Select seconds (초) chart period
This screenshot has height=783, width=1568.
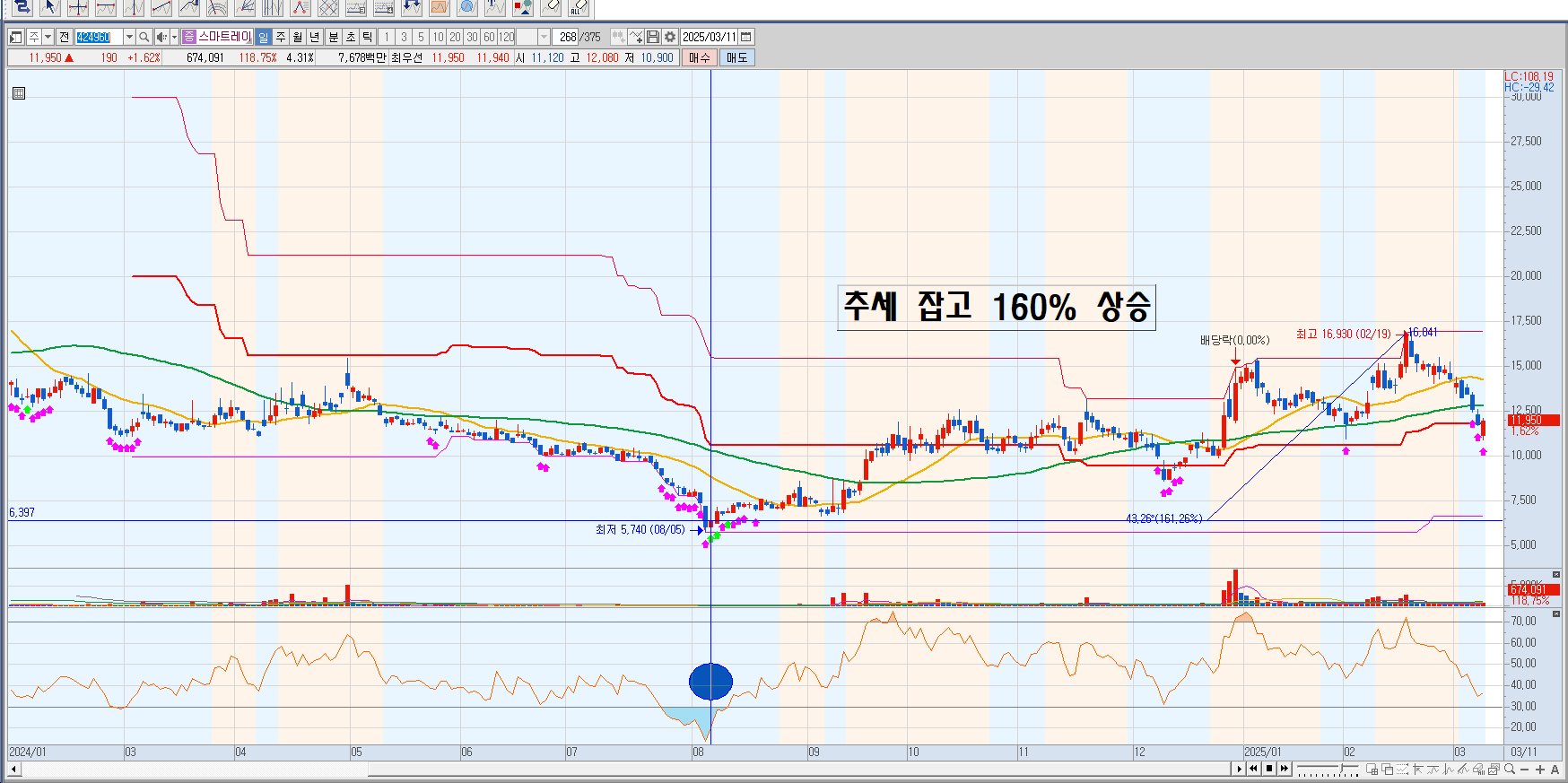(351, 37)
